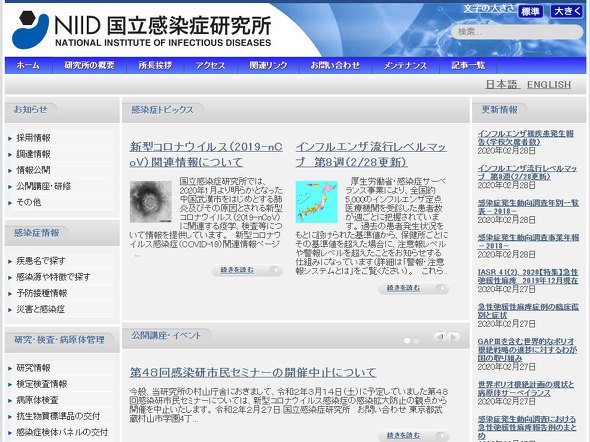The image size is (590, 442).
Task: Click in the 検索 search field
Action: tap(517, 32)
